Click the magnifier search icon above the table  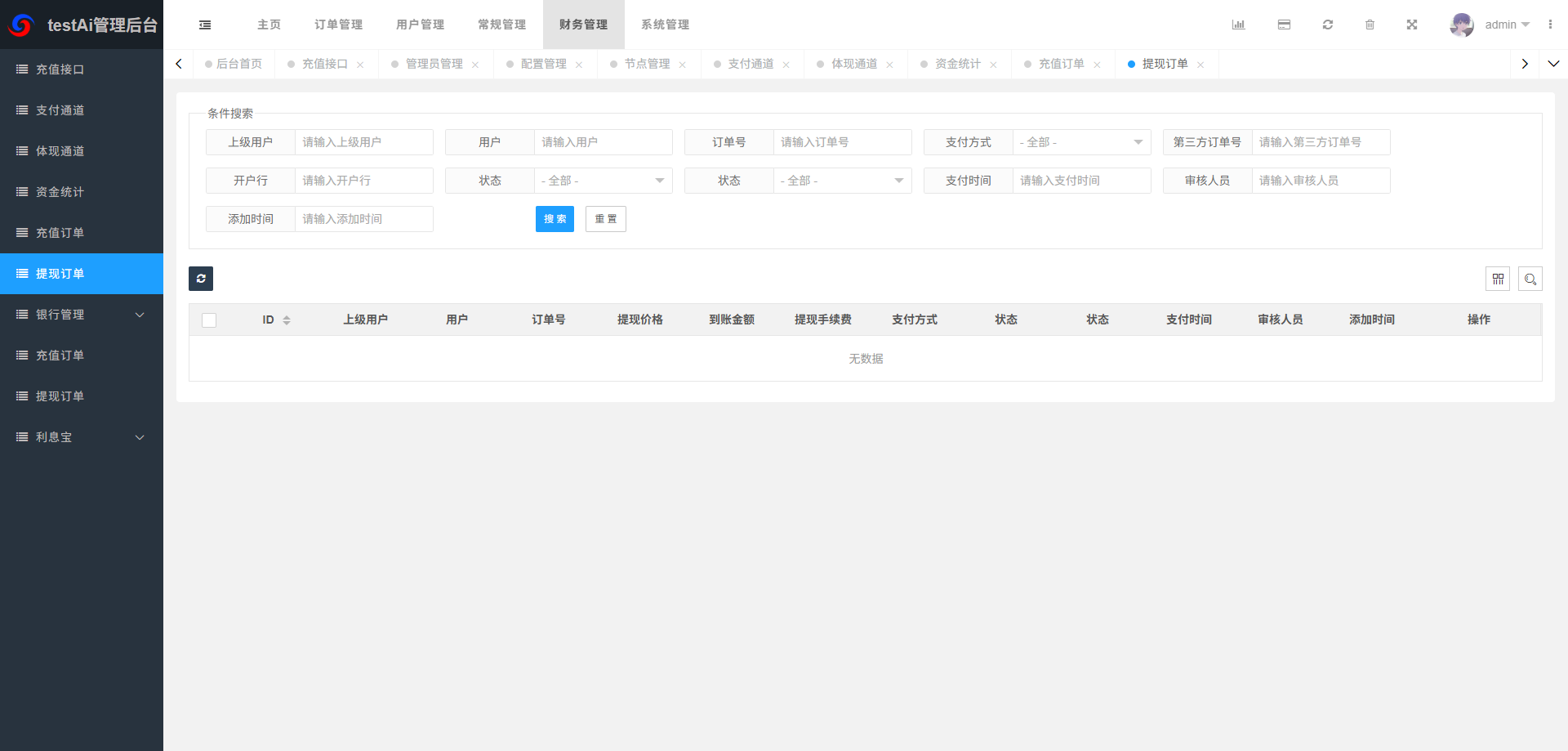[1530, 279]
